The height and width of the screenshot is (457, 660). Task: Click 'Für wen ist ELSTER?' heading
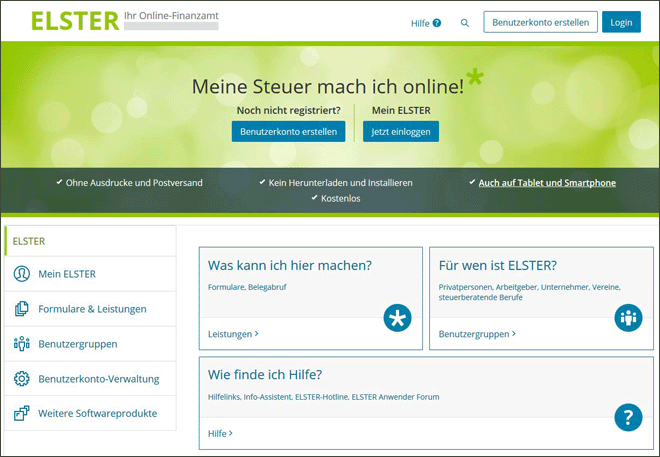pos(498,265)
